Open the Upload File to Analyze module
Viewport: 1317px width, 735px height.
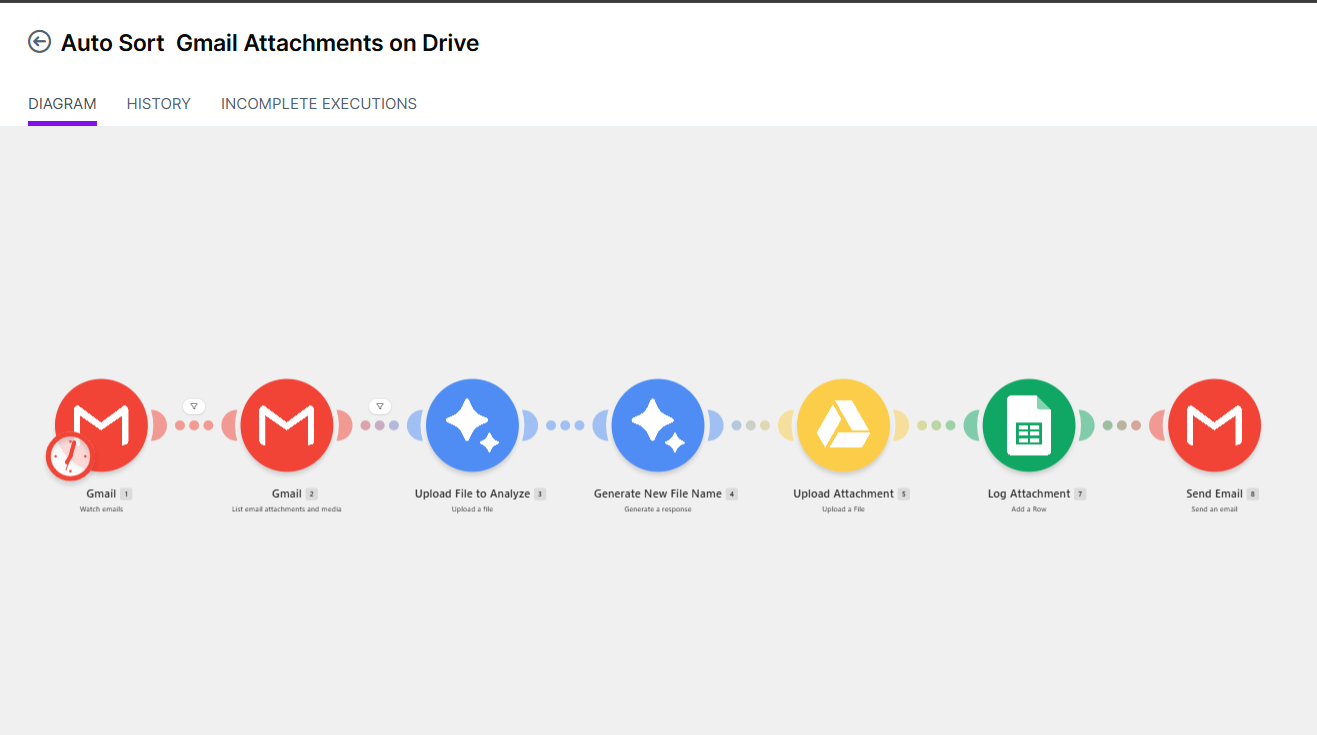(472, 425)
